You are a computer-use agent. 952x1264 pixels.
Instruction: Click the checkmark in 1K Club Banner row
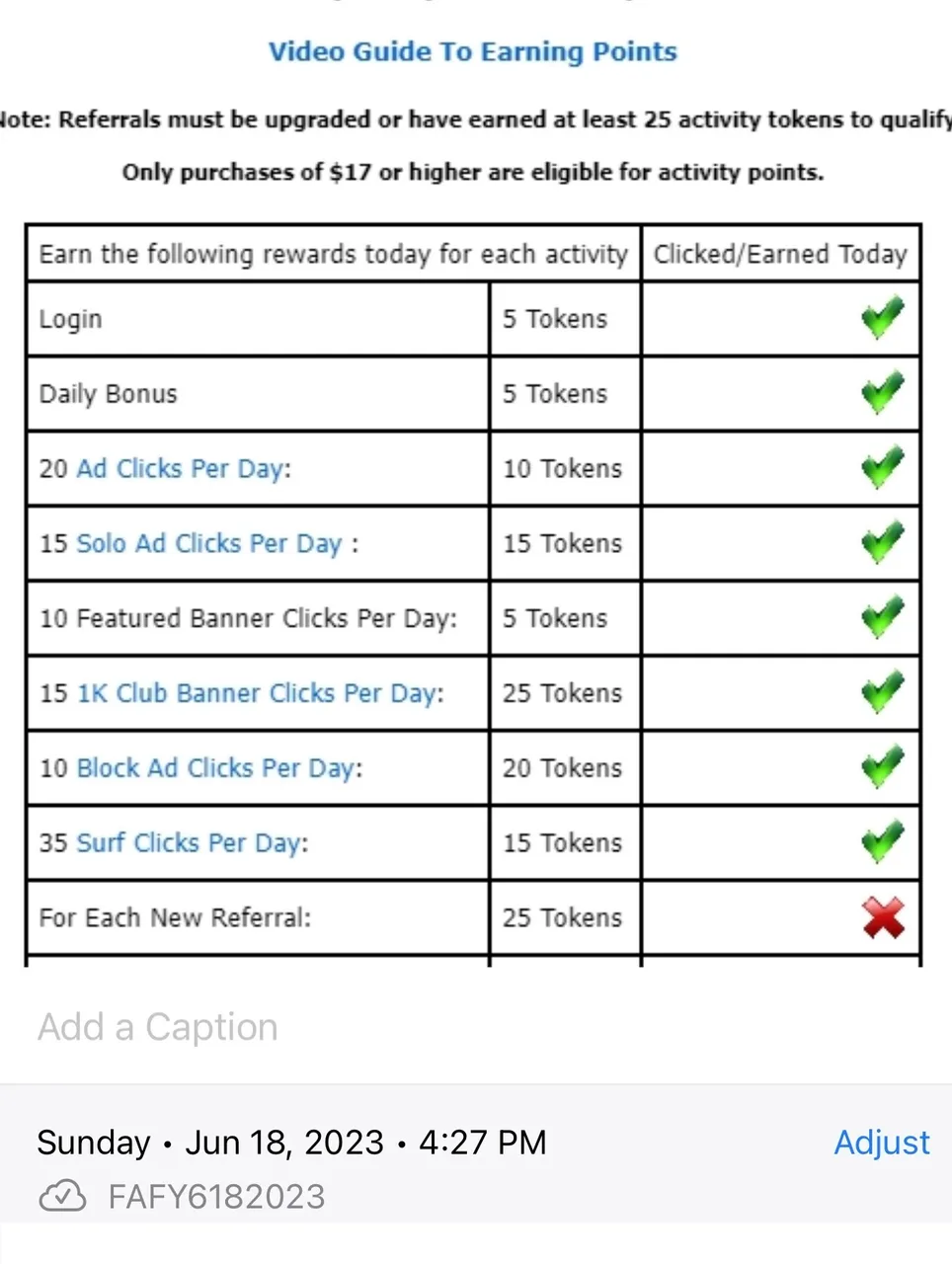click(882, 693)
